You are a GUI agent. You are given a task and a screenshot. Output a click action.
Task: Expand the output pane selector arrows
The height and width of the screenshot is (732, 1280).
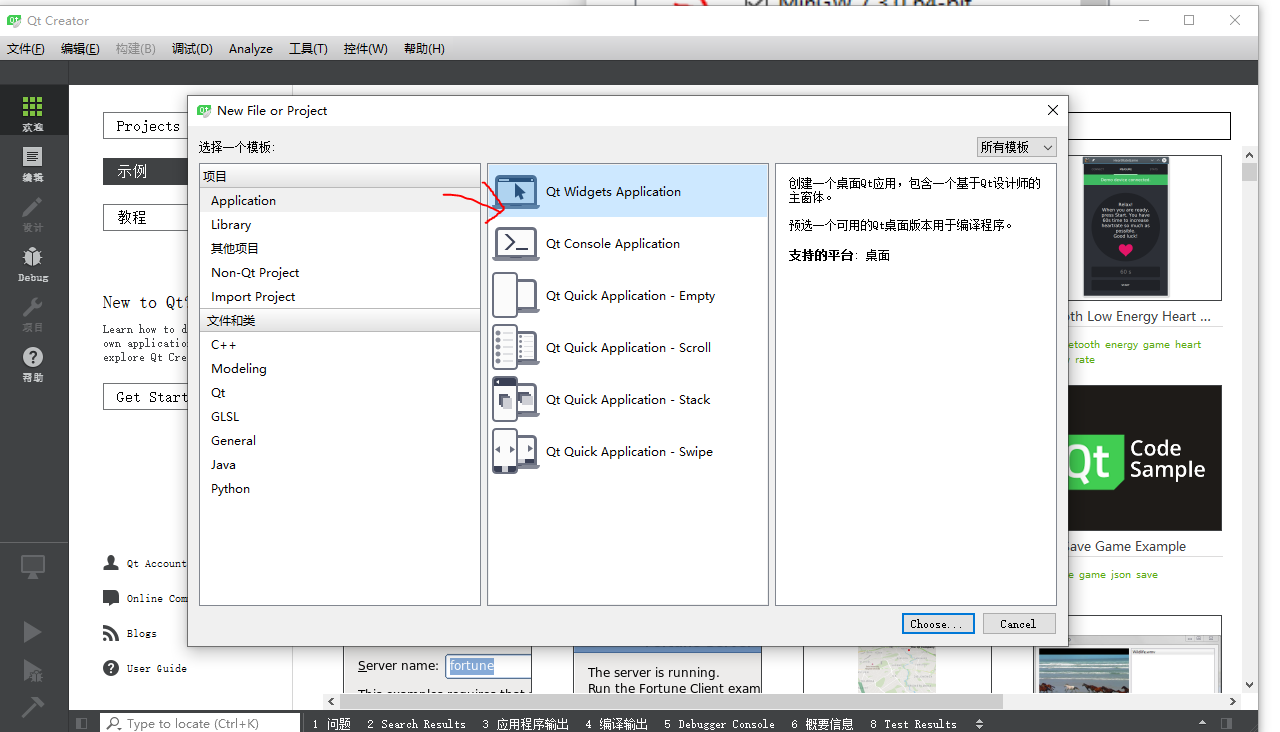point(979,723)
